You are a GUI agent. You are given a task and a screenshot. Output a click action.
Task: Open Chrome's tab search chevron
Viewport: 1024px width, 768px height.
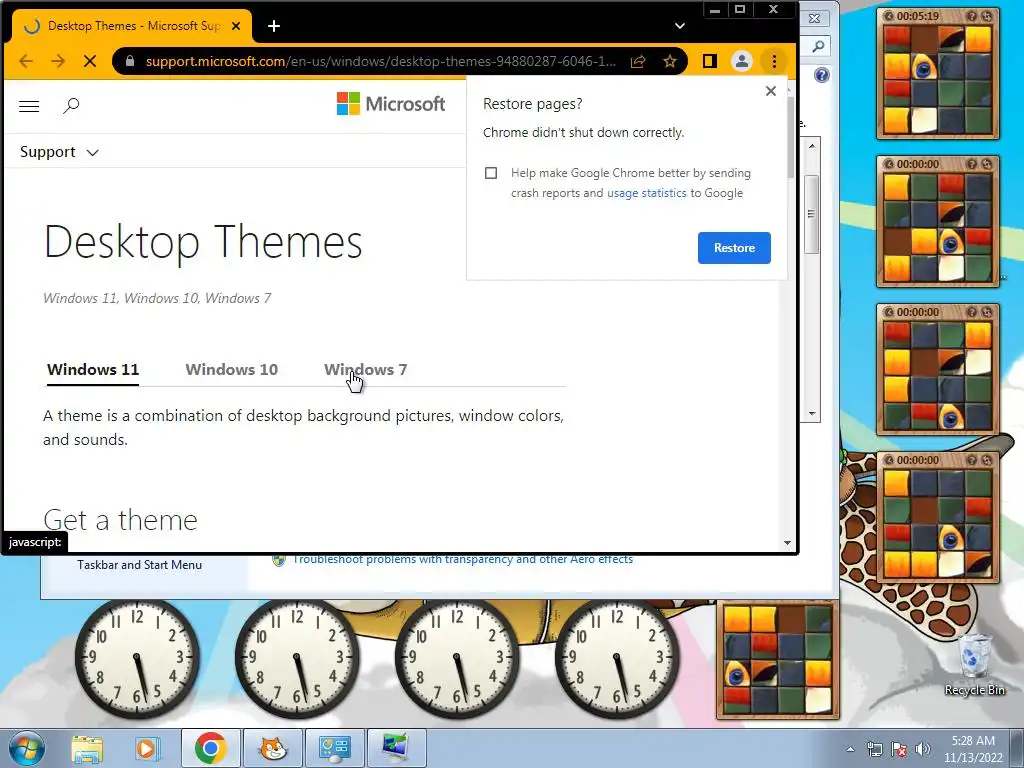tap(680, 26)
